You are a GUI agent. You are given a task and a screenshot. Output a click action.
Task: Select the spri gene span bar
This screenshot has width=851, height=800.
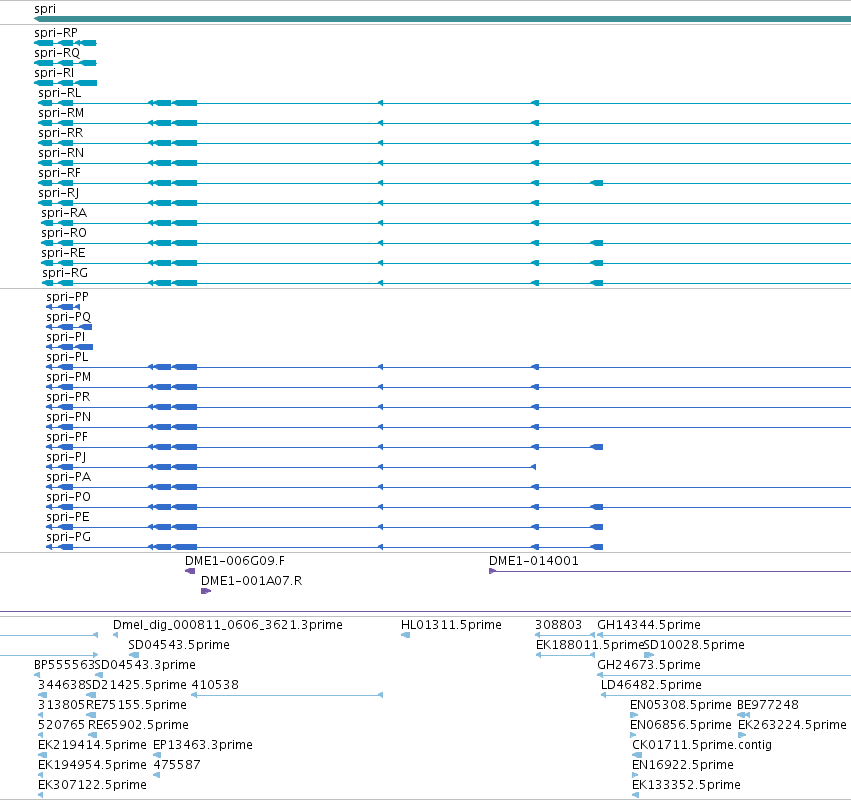point(442,19)
